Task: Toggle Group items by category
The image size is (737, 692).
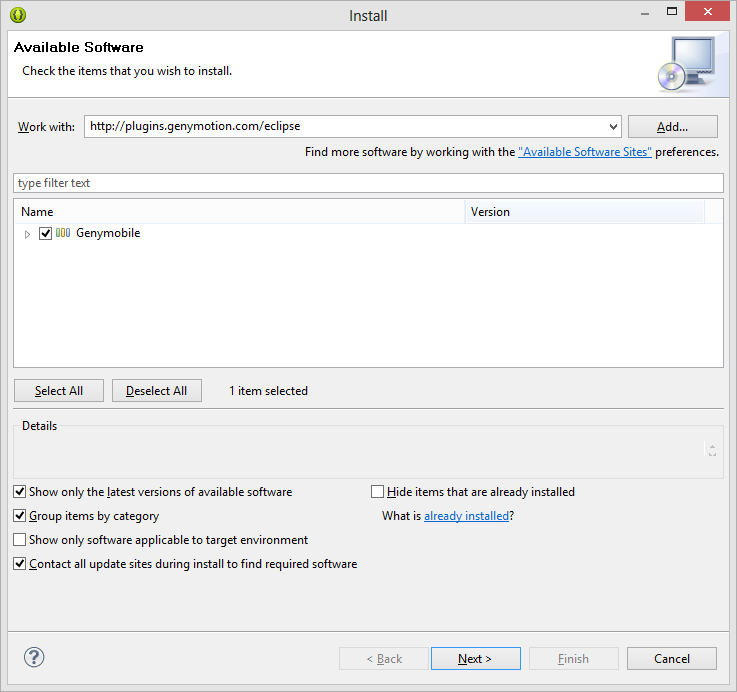Action: (19, 516)
